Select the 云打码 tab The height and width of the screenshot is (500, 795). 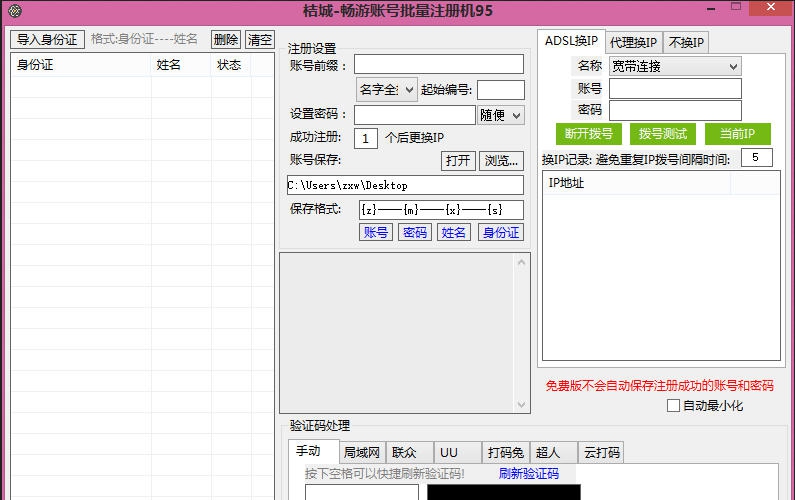(x=602, y=453)
